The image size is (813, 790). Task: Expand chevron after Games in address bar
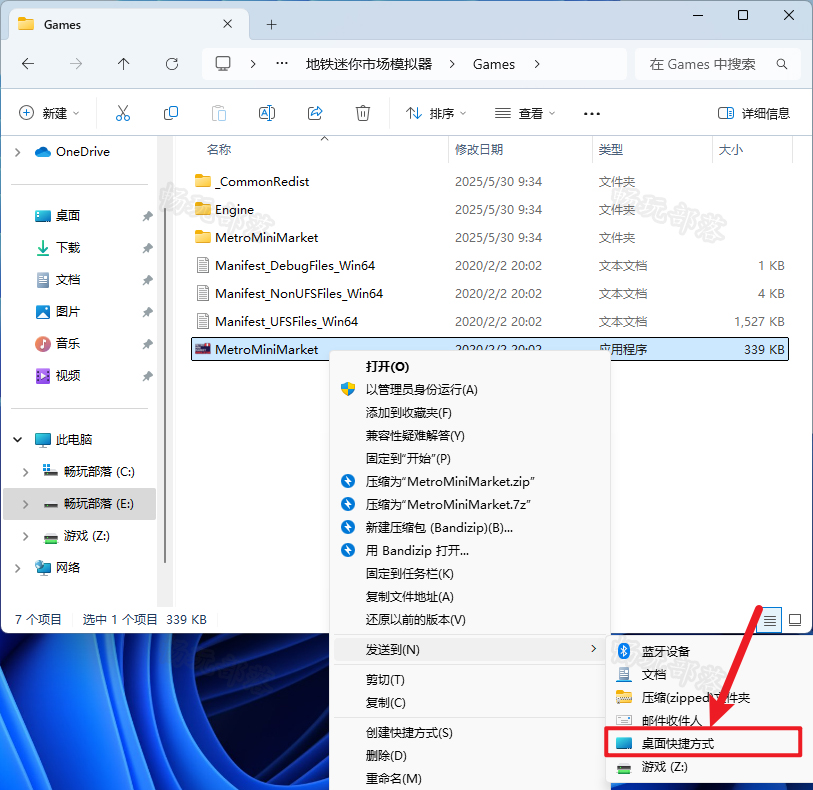[x=537, y=64]
